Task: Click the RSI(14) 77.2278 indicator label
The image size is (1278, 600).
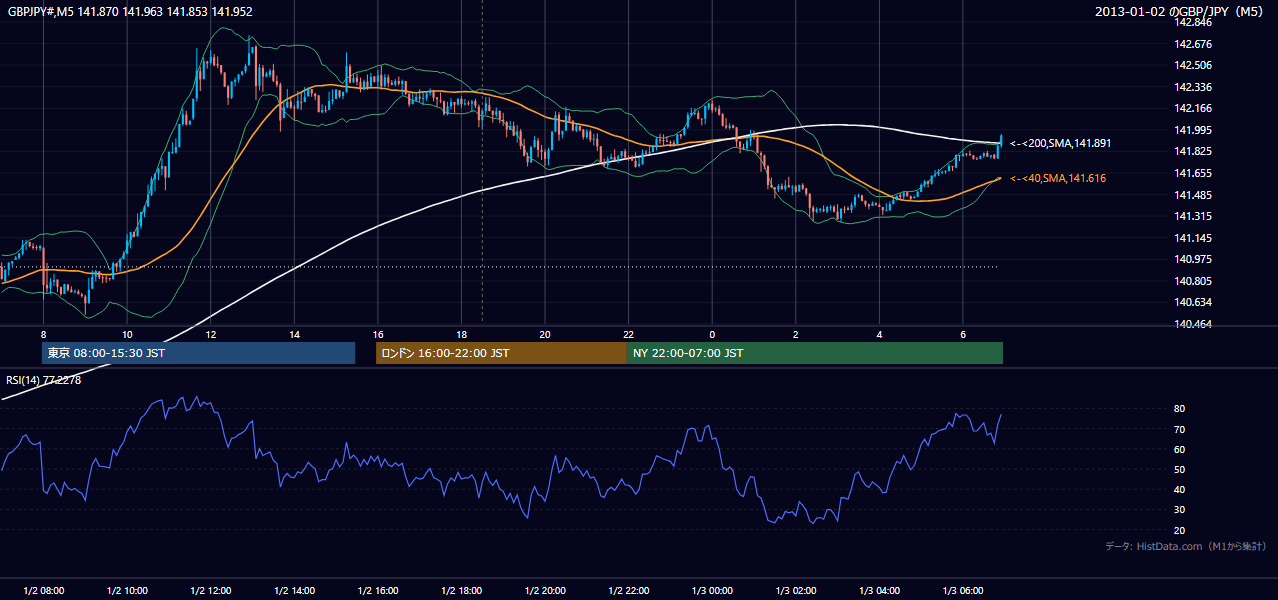Action: point(44,380)
